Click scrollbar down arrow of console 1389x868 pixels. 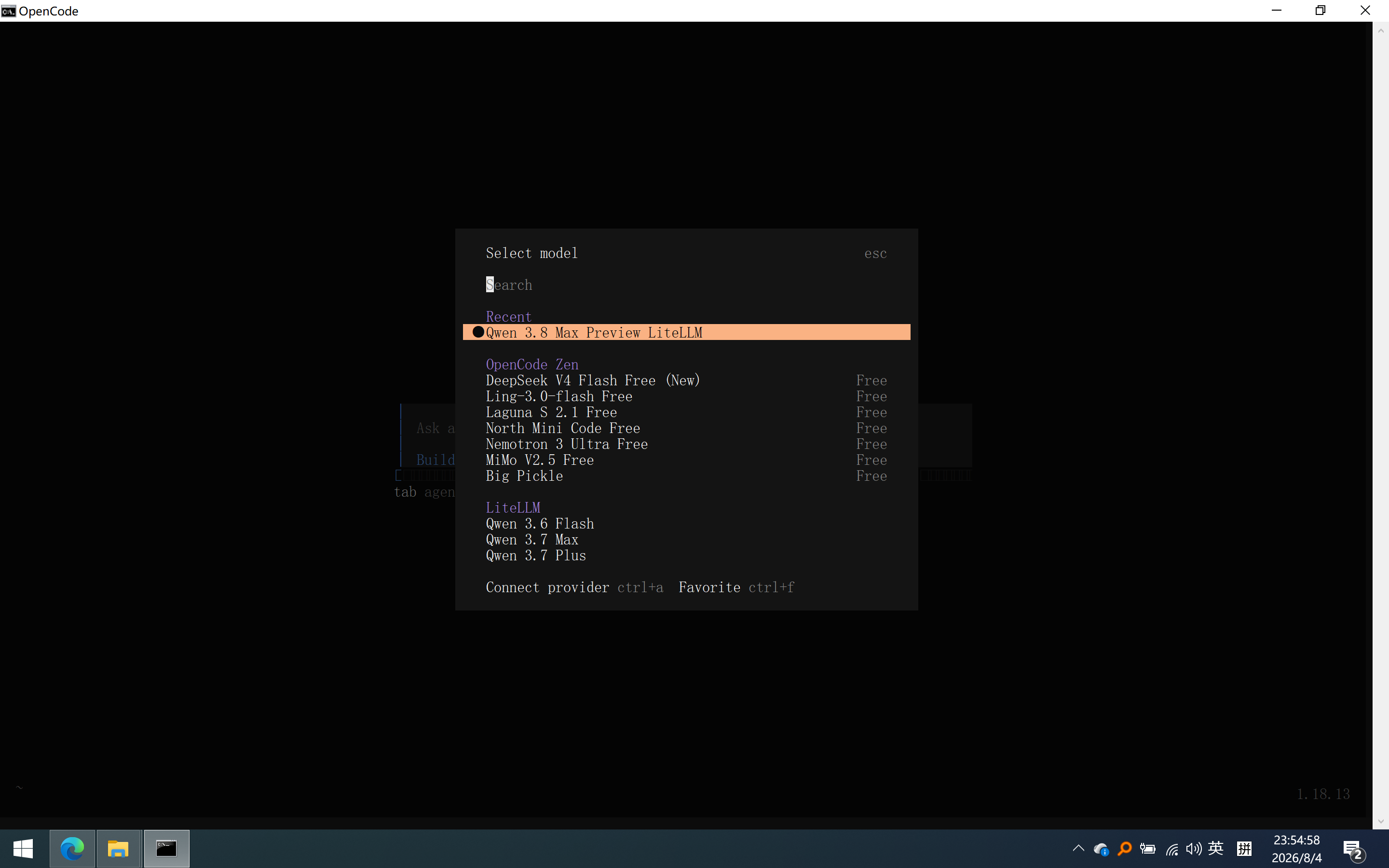tap(1380, 822)
